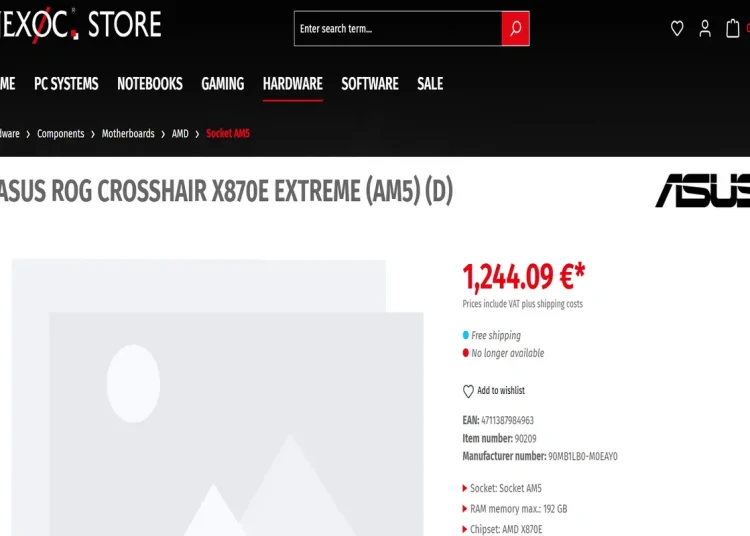The height and width of the screenshot is (536, 750).
Task: Click the Add to wishlist link
Action: [501, 391]
